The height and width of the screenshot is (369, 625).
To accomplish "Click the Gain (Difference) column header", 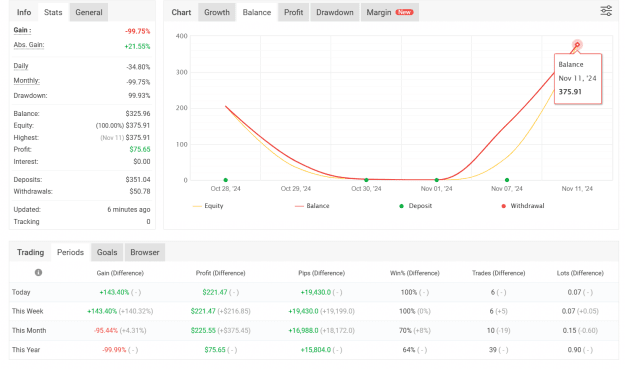I will [x=120, y=273].
